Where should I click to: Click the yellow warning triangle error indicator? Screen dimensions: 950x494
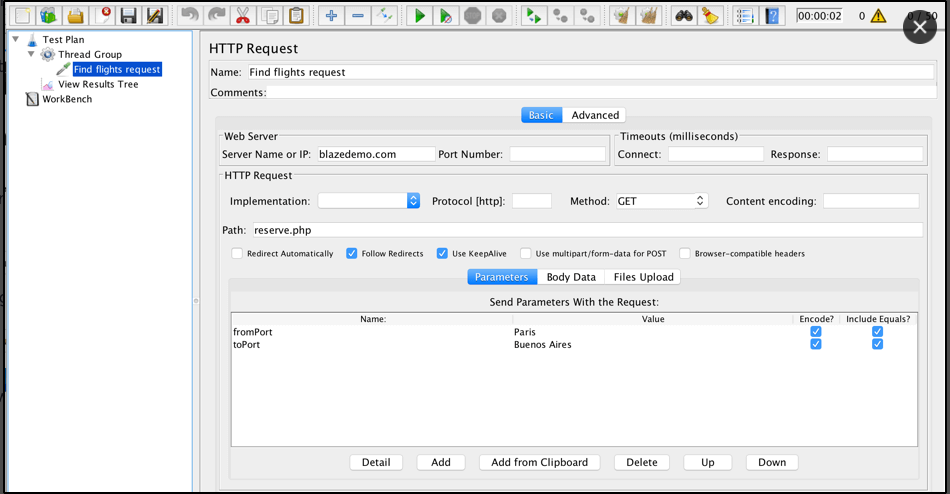pyautogui.click(x=878, y=16)
